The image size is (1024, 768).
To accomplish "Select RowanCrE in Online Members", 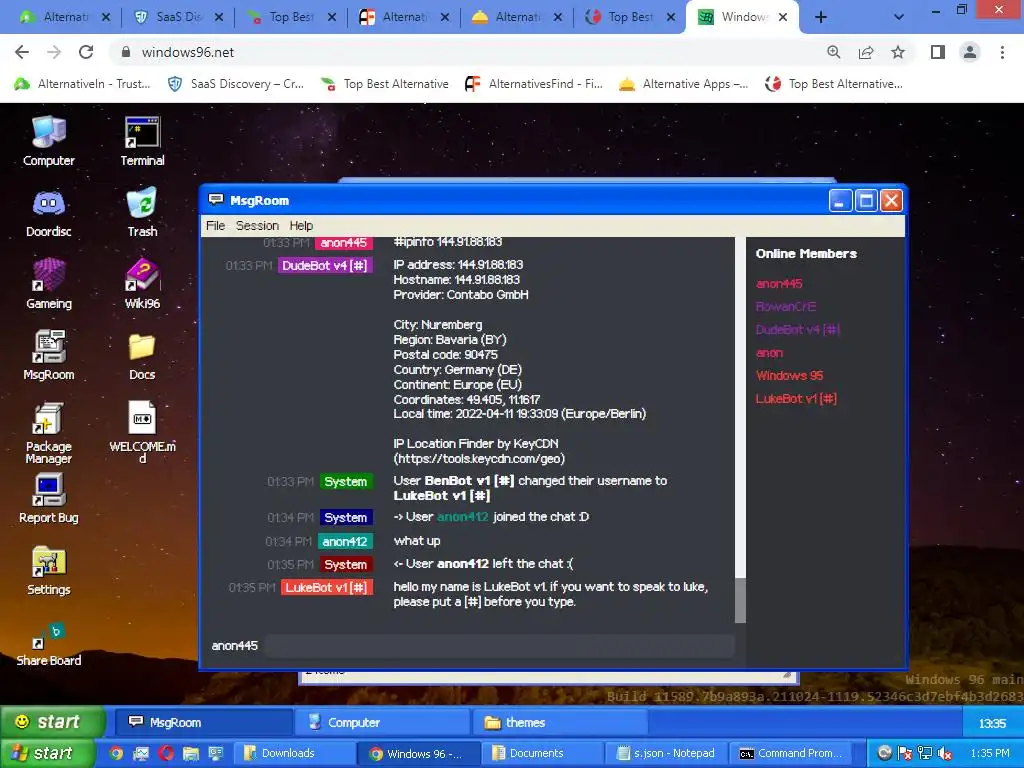I will point(786,306).
